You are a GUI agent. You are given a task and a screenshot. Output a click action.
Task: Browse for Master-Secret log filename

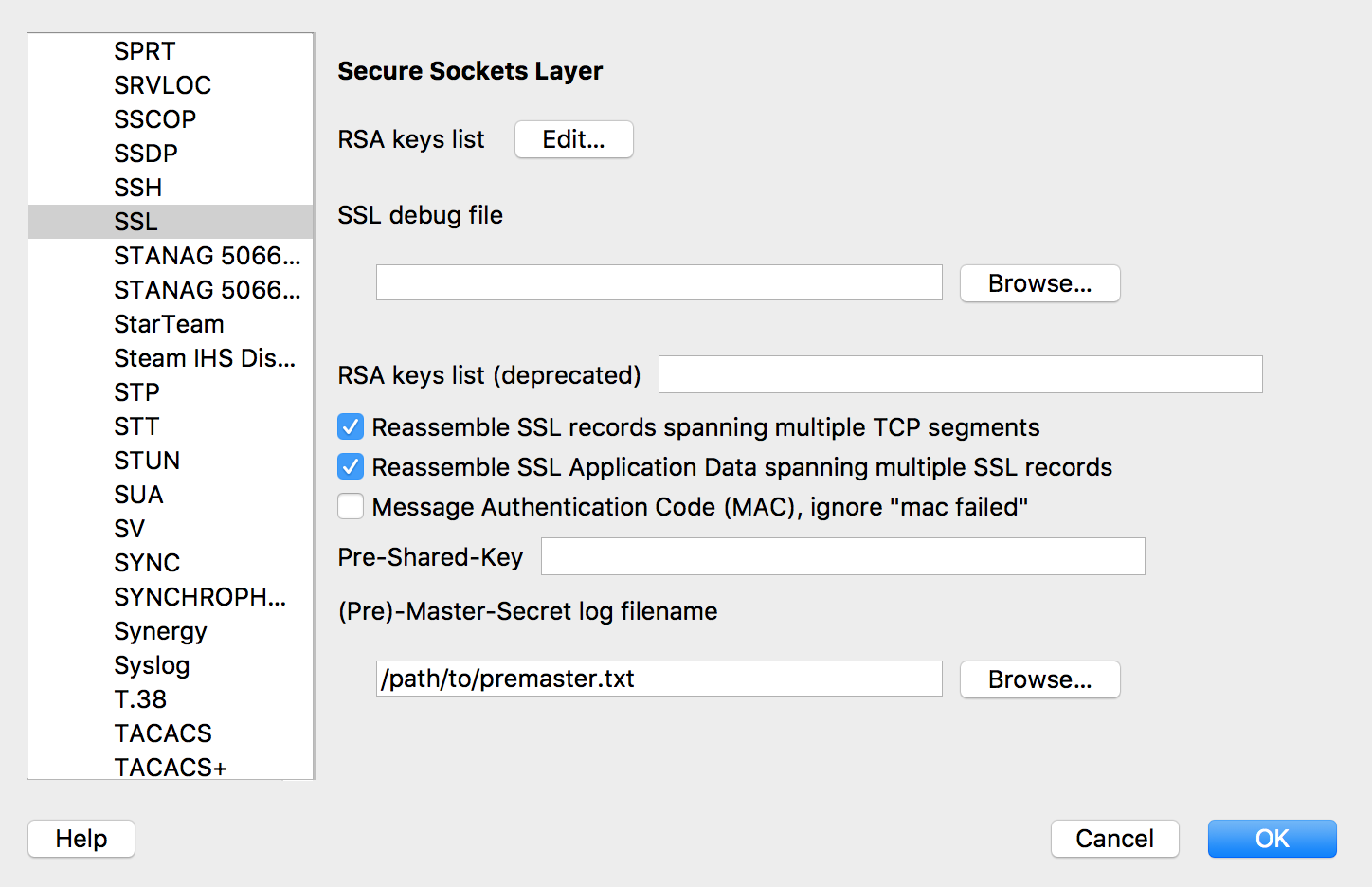click(x=1039, y=679)
